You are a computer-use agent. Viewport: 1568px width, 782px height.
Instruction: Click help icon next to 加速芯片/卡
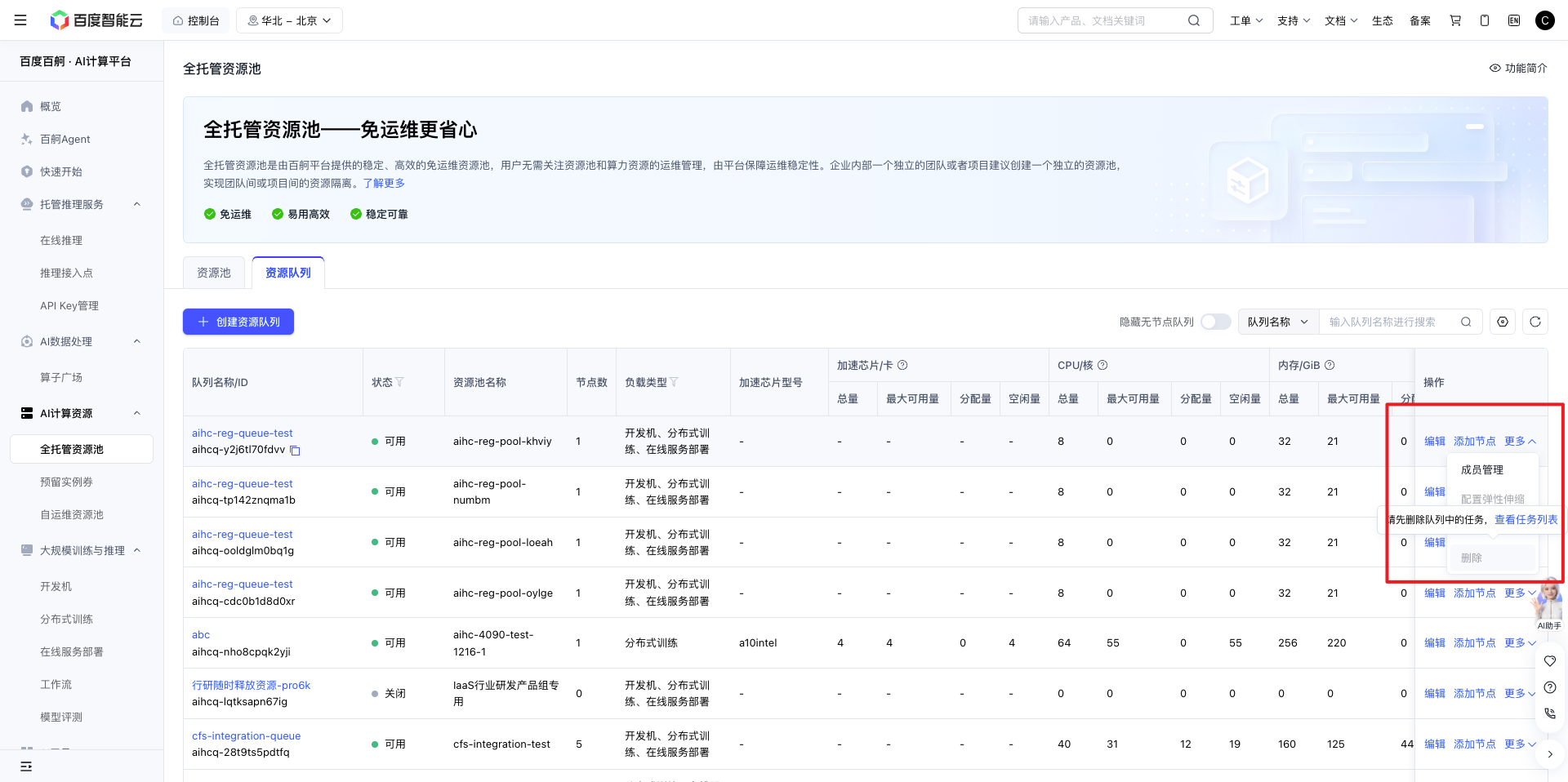pyautogui.click(x=902, y=365)
